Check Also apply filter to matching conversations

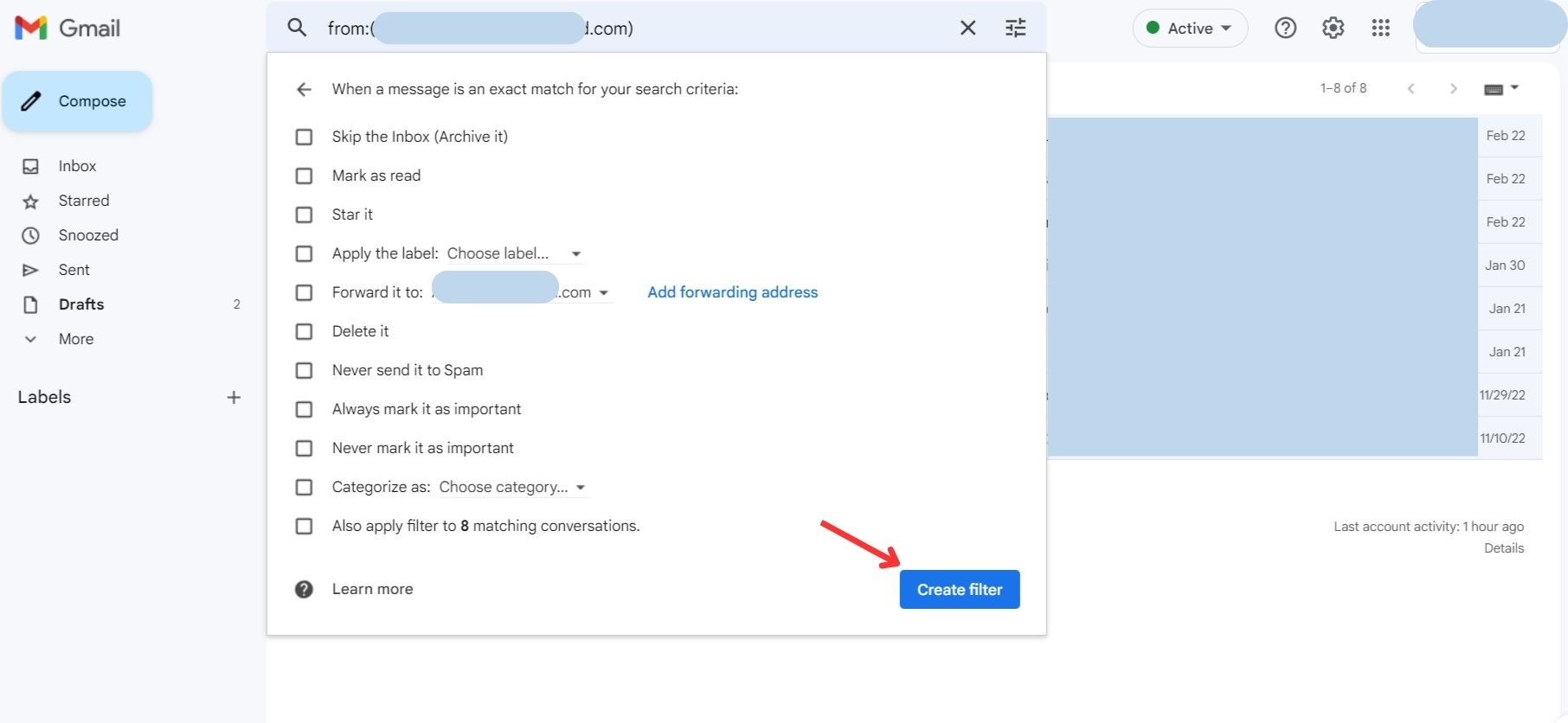[x=304, y=526]
